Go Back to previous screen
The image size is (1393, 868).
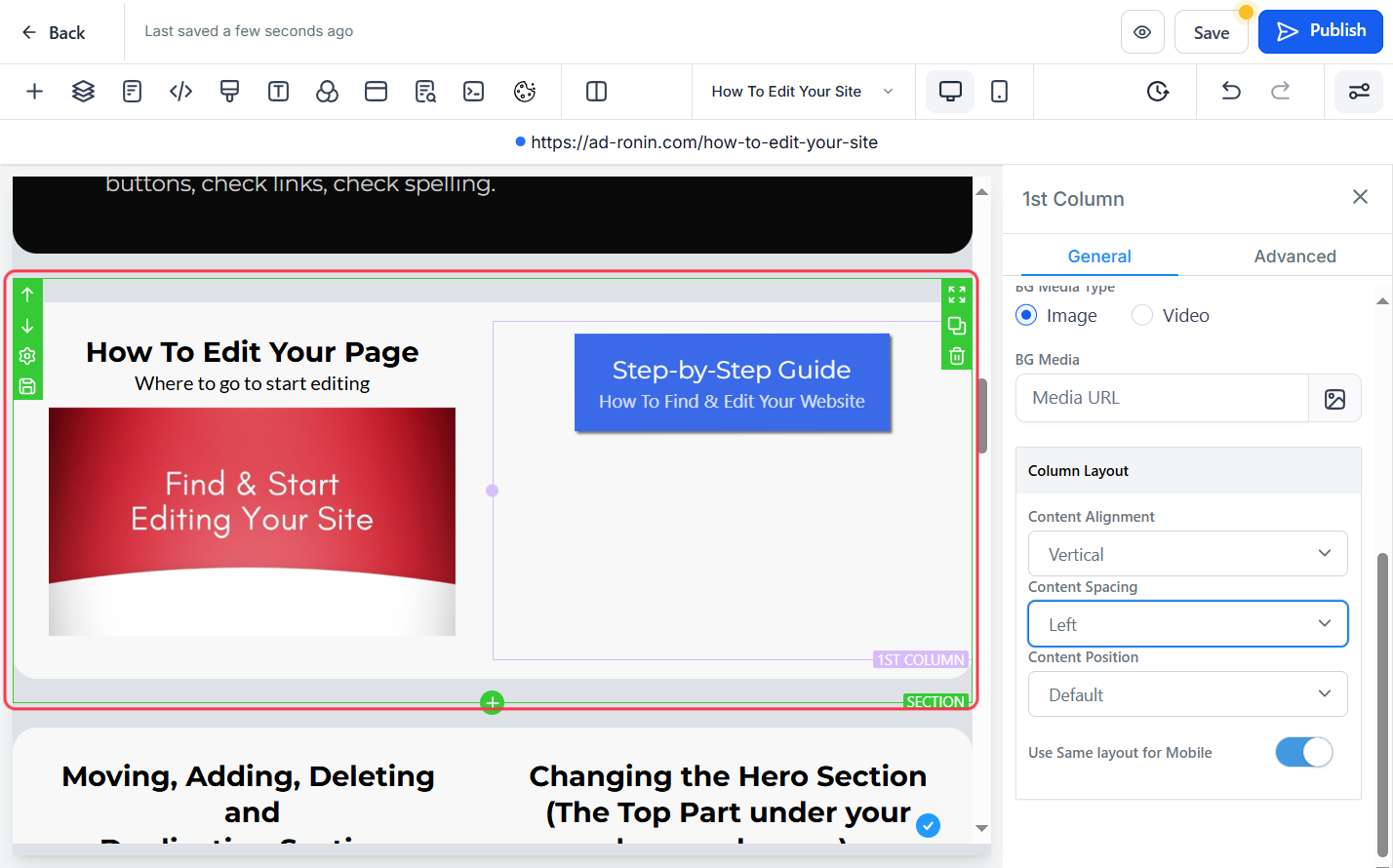[55, 32]
